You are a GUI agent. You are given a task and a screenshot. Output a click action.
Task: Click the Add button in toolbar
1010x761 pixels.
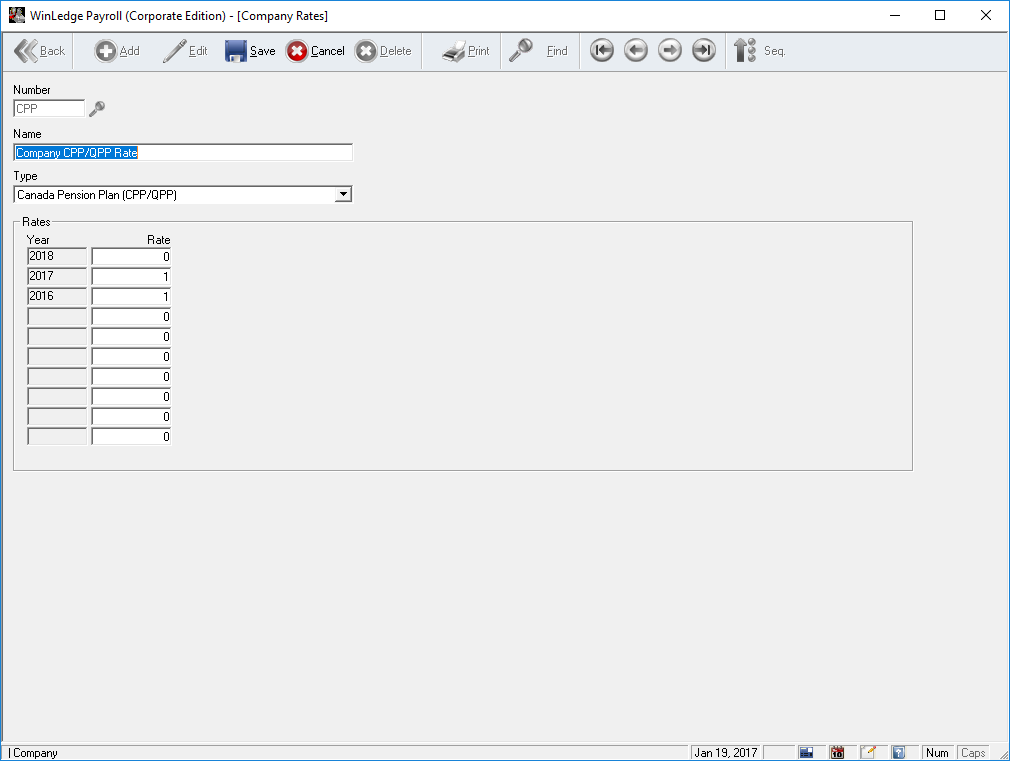117,51
